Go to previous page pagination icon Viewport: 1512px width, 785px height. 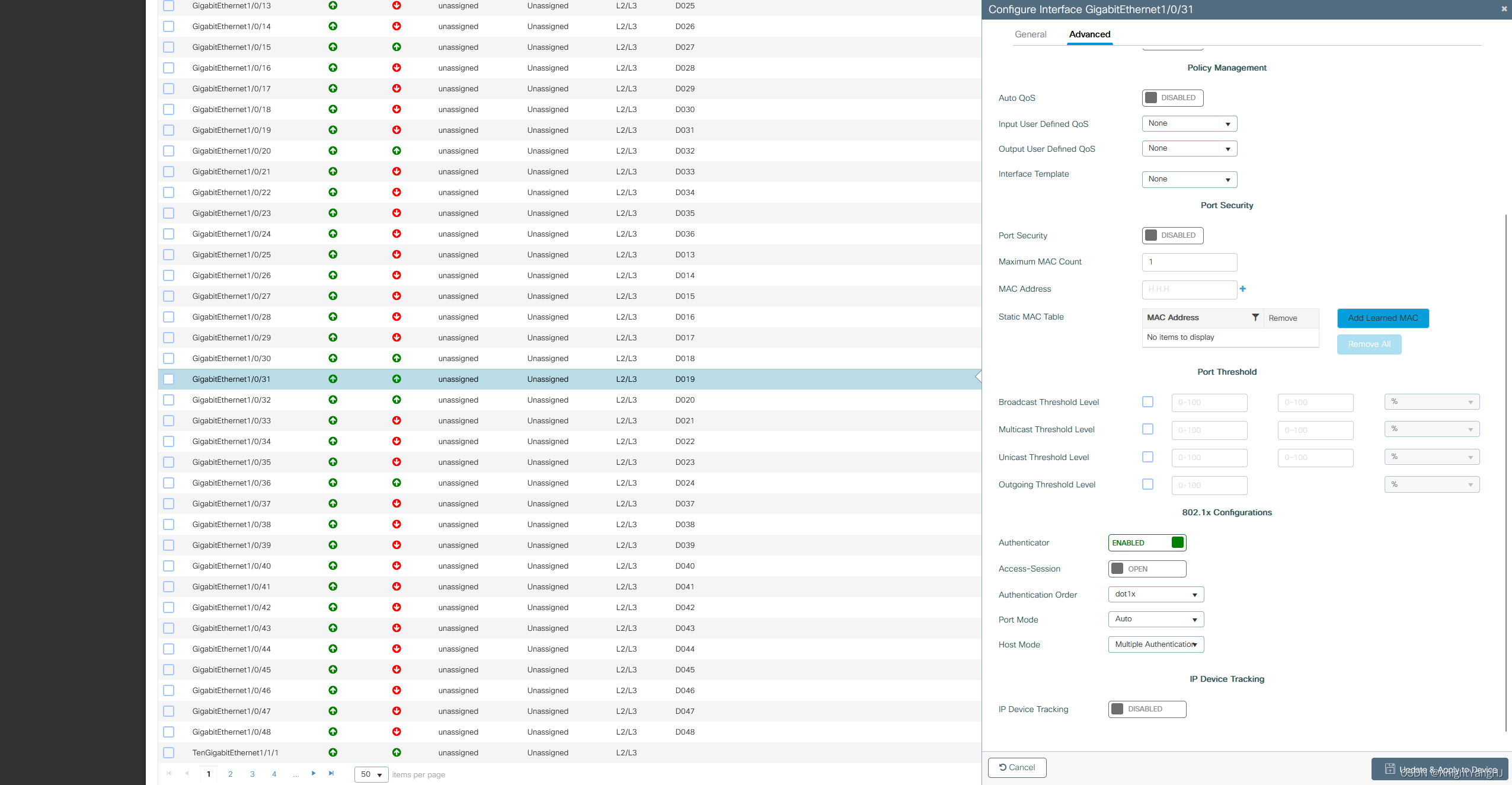point(187,773)
